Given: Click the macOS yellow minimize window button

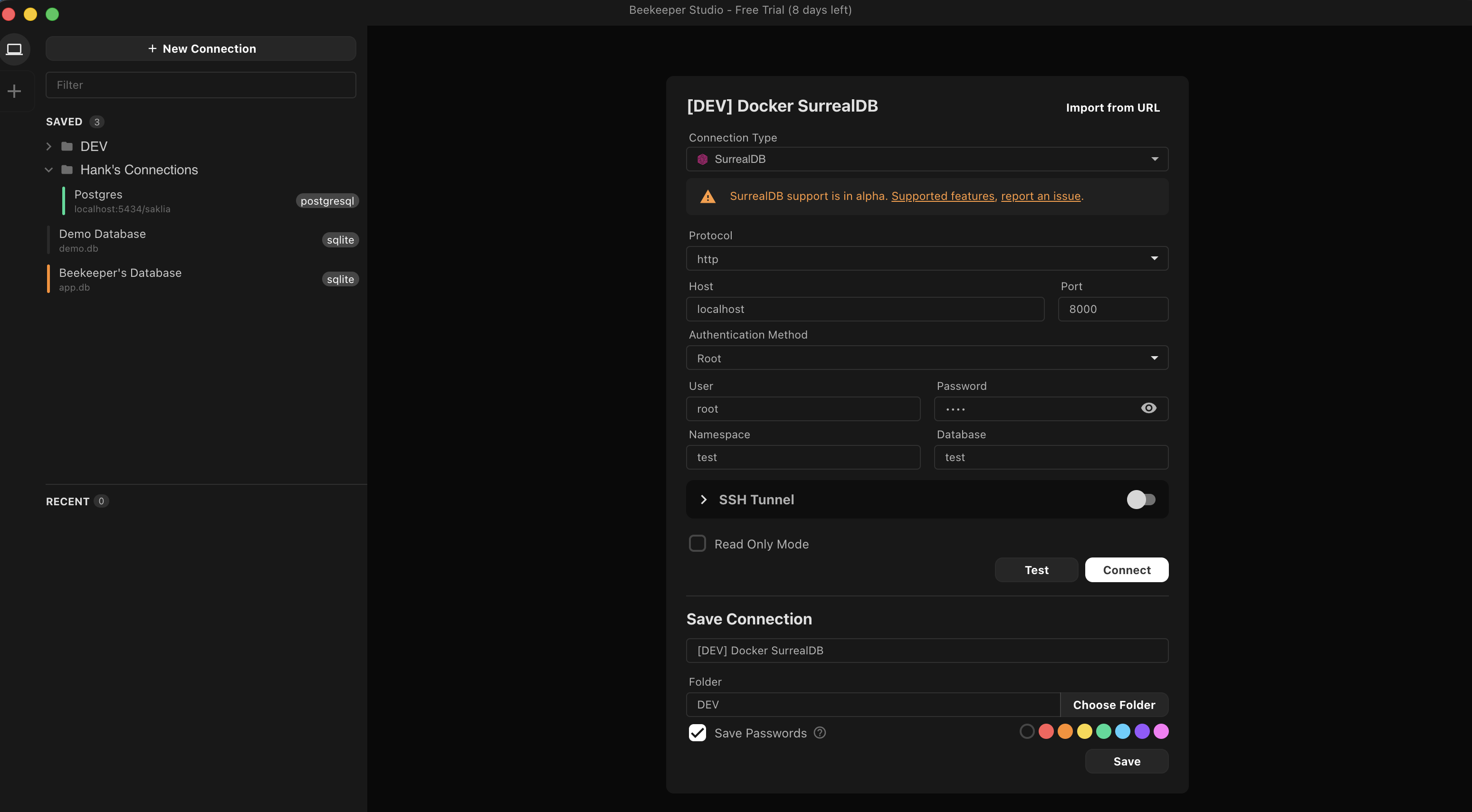Looking at the screenshot, I should click(30, 14).
